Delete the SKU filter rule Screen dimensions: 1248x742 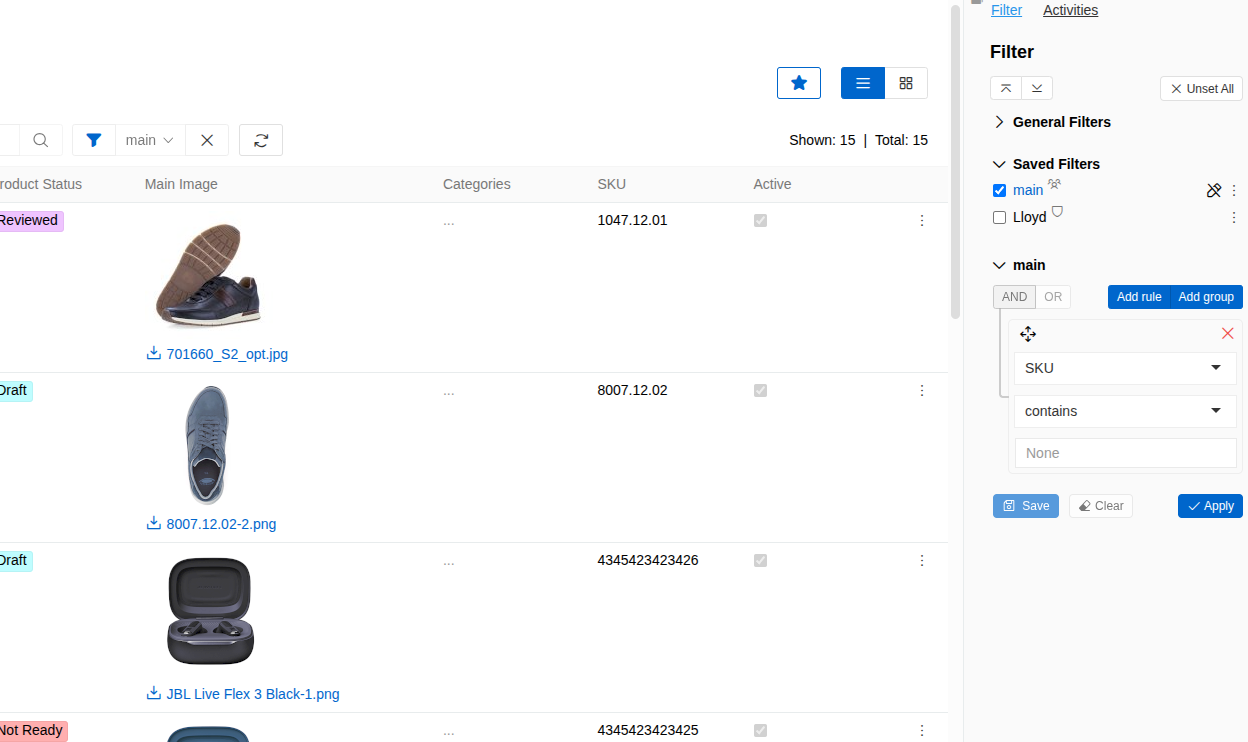point(1228,333)
